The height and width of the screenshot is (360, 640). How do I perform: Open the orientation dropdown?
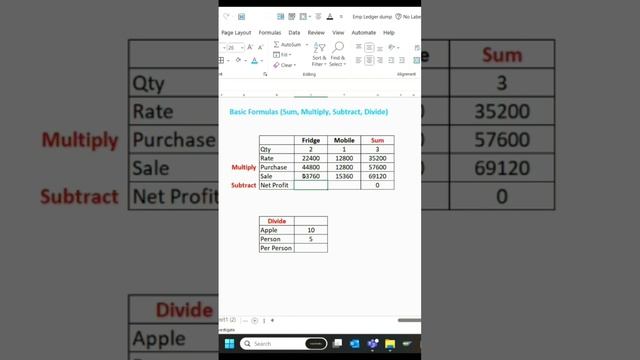coord(393,47)
